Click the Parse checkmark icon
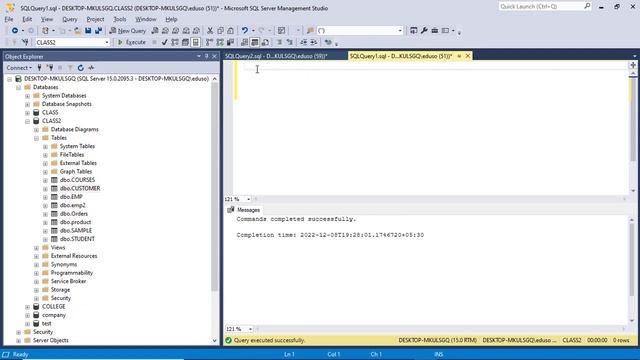Screen dimensions: 640x360 164,42
